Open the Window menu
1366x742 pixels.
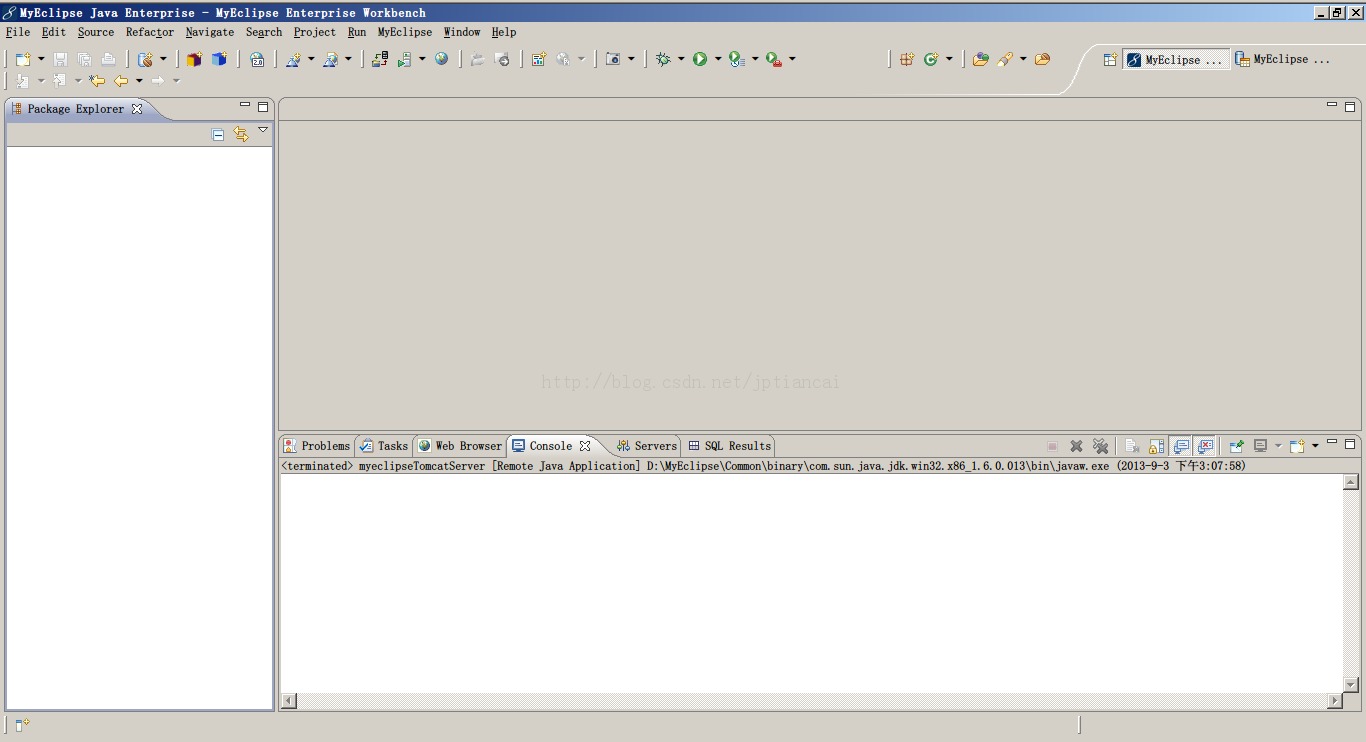click(x=462, y=32)
